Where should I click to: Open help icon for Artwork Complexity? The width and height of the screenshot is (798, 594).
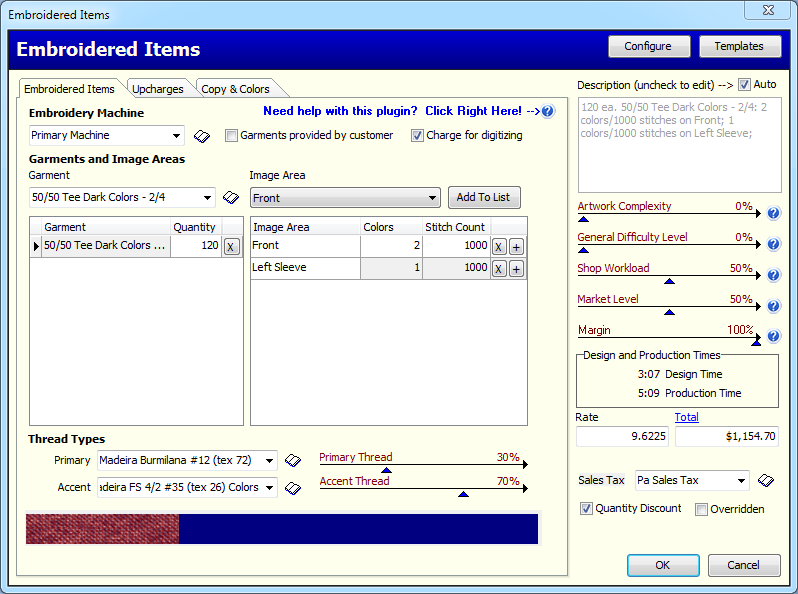773,213
